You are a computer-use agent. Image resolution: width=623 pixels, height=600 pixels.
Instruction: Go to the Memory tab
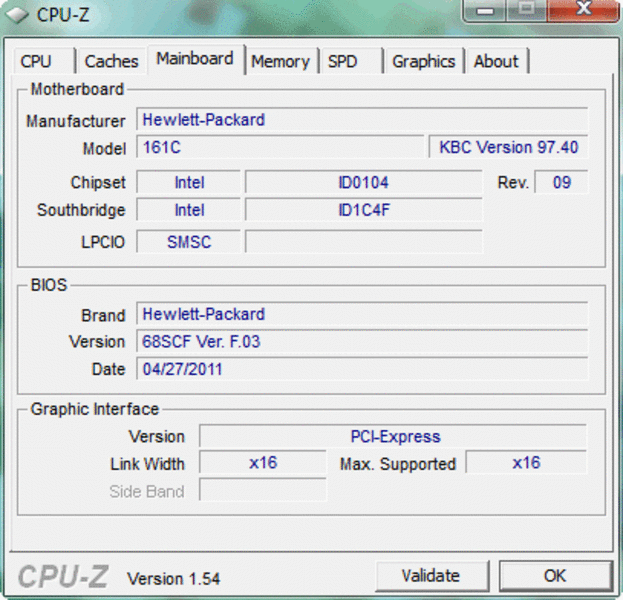coord(280,61)
